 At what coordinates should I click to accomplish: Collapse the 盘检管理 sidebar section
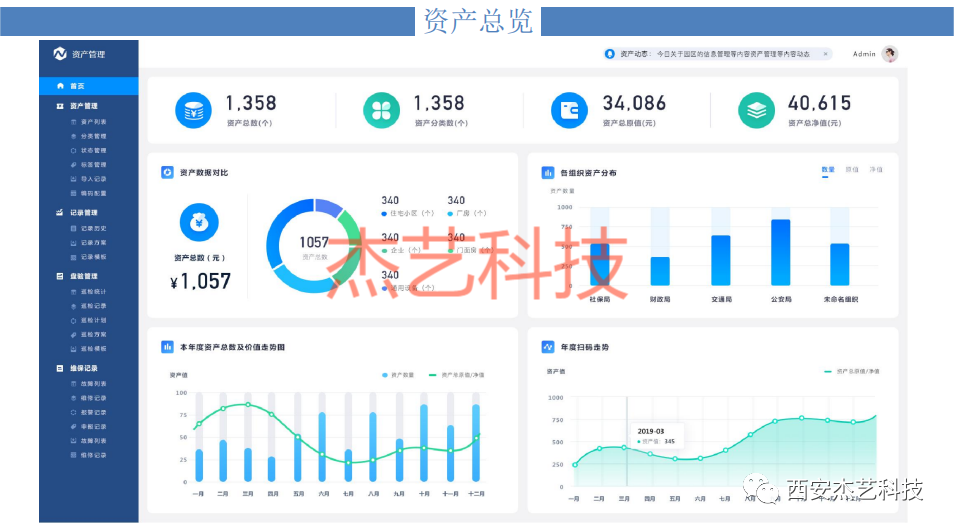pyautogui.click(x=84, y=276)
